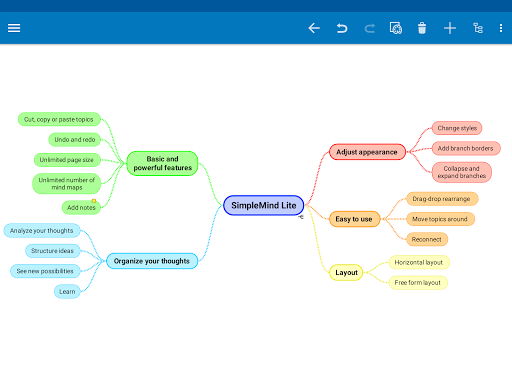Click the Cut, copy or paste topics node
Screen dimensions: 512x384
click(59, 119)
